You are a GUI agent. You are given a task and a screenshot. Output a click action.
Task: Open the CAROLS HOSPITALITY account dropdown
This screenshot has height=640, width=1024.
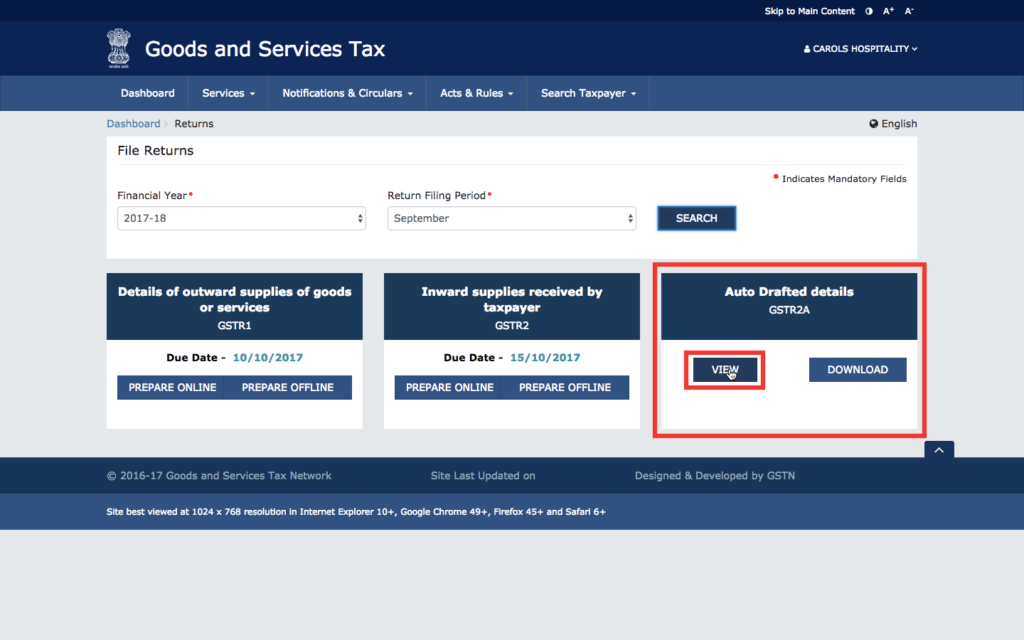pyautogui.click(x=861, y=48)
